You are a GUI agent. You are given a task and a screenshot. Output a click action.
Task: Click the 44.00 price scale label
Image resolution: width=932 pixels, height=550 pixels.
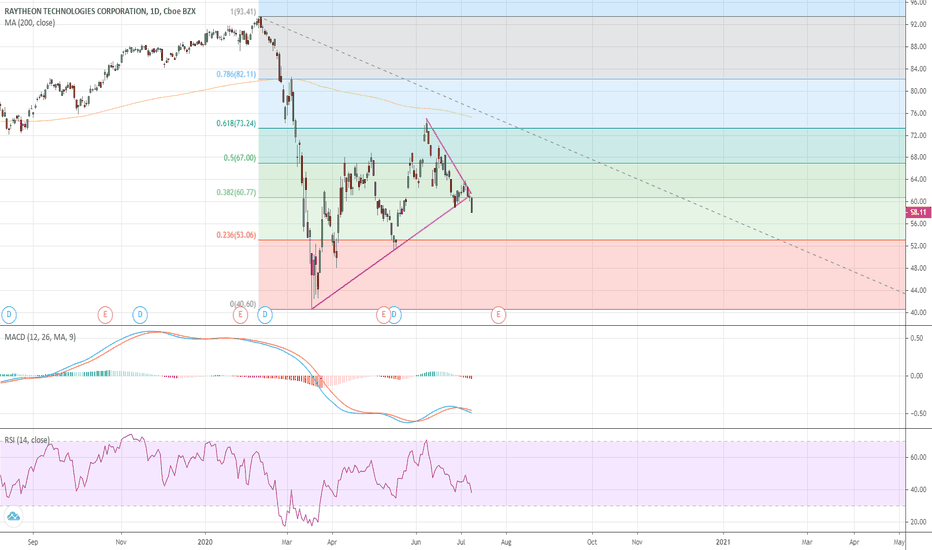918,290
